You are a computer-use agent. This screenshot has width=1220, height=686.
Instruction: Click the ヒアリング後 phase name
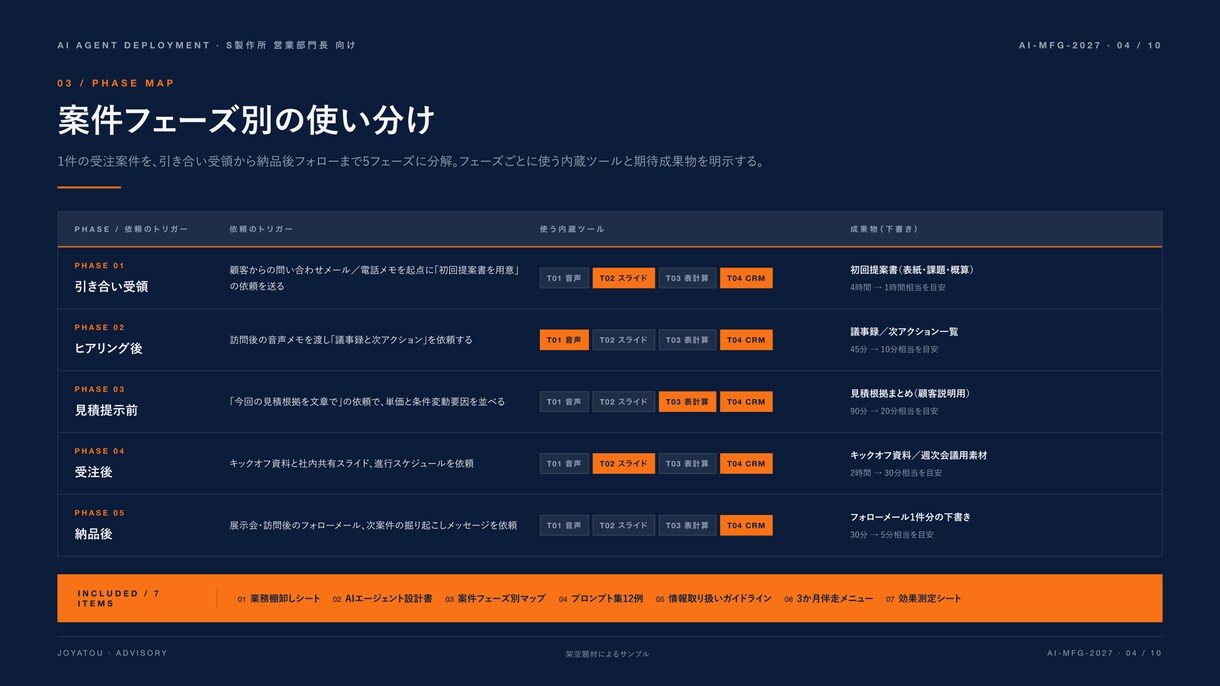point(108,349)
